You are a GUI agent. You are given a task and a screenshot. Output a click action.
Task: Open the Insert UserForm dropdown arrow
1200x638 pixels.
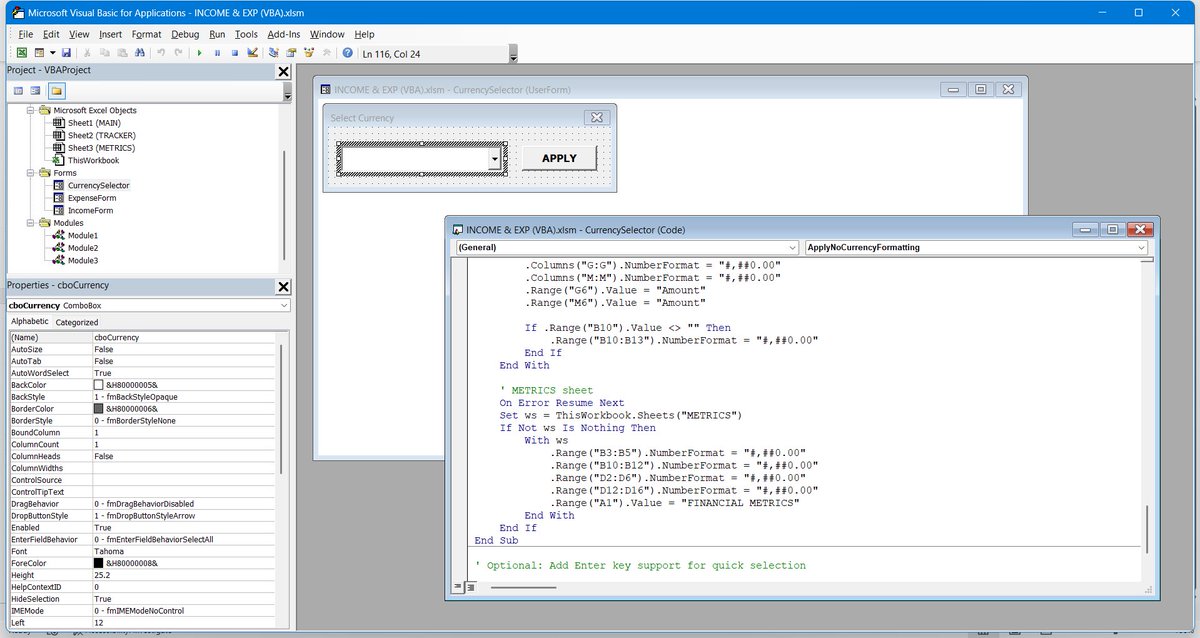52,52
